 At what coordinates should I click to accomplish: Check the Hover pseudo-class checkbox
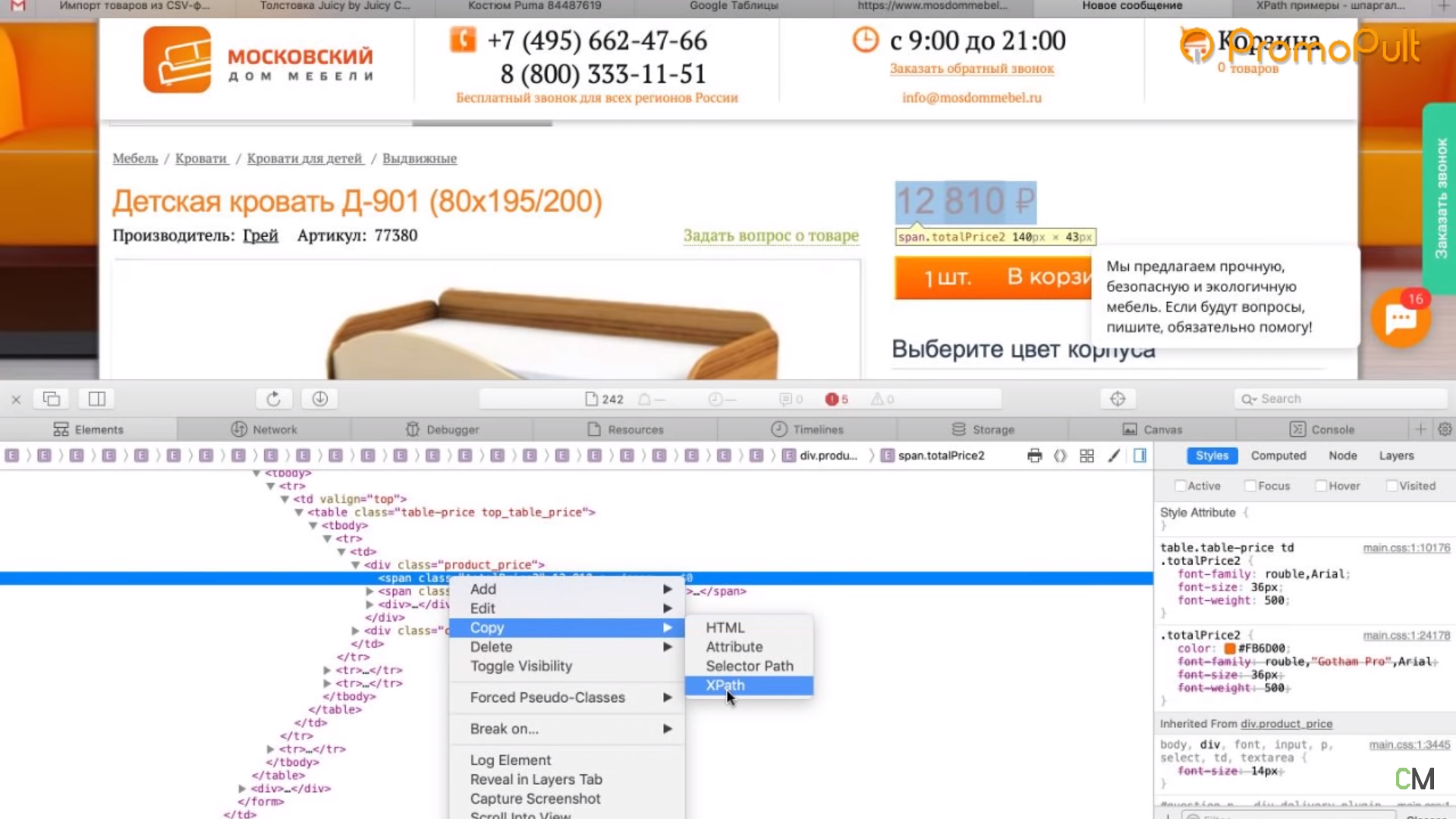[1321, 486]
